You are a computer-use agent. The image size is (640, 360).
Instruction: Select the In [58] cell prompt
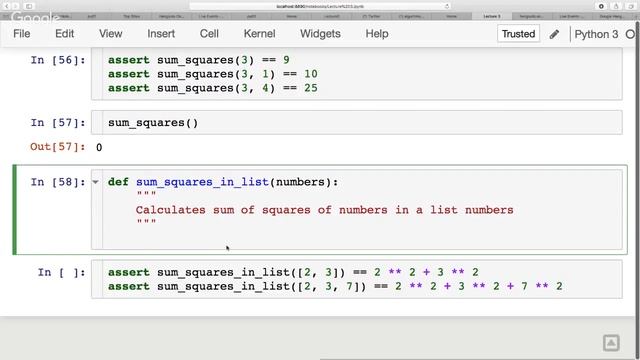[58, 182]
